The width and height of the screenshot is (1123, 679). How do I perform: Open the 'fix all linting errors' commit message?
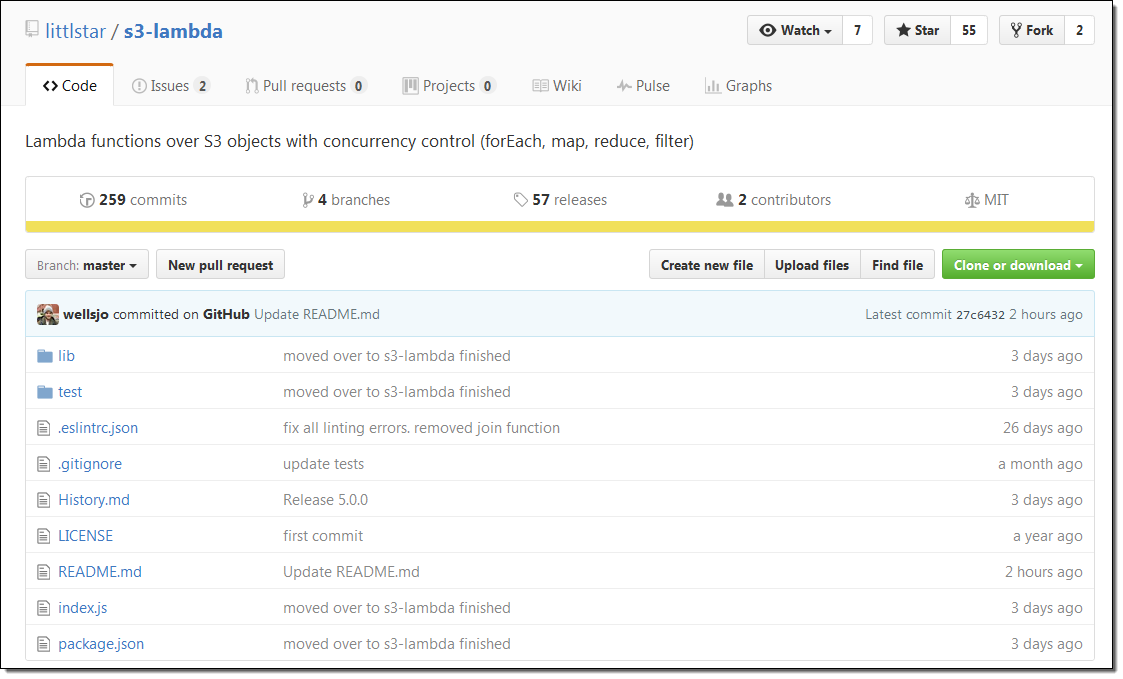pos(422,428)
